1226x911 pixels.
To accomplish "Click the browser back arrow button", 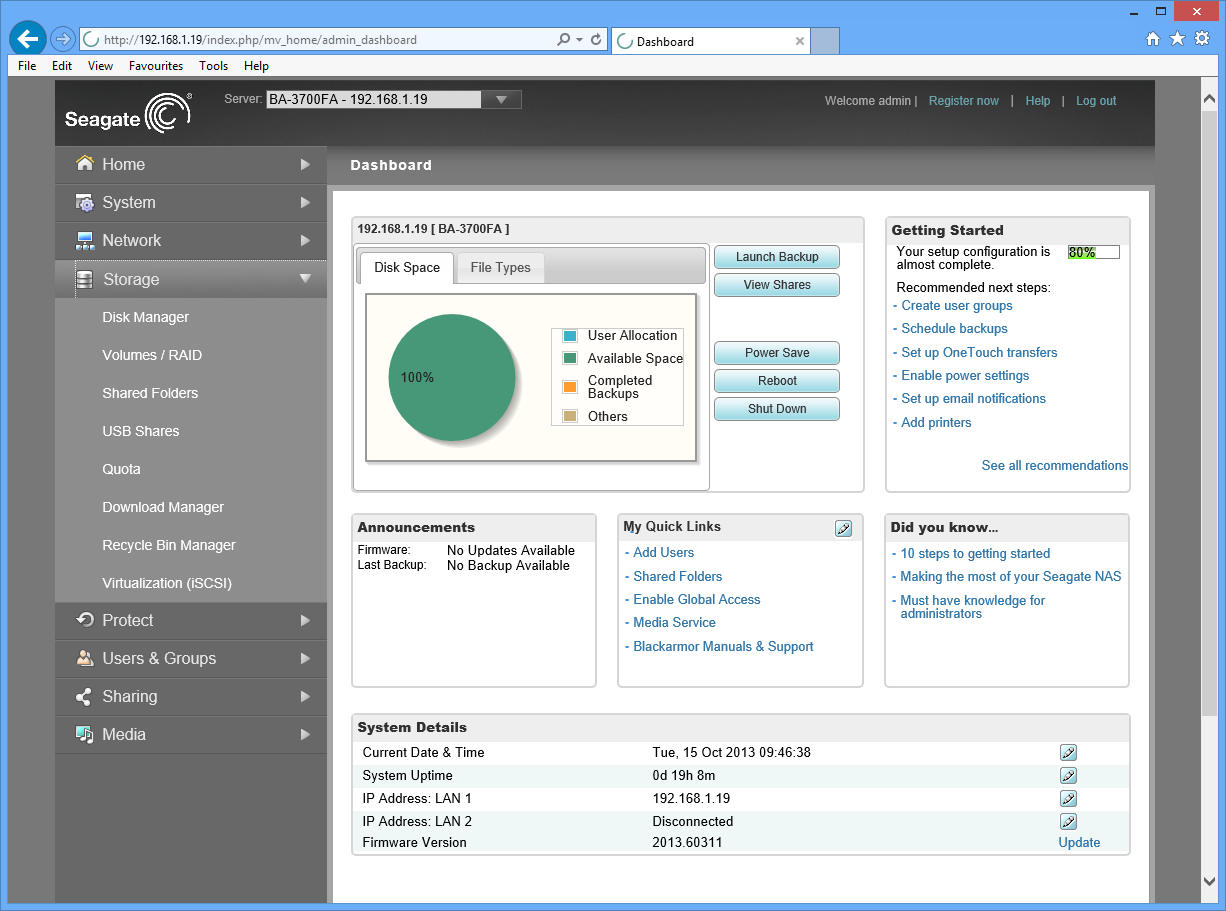I will [27, 40].
